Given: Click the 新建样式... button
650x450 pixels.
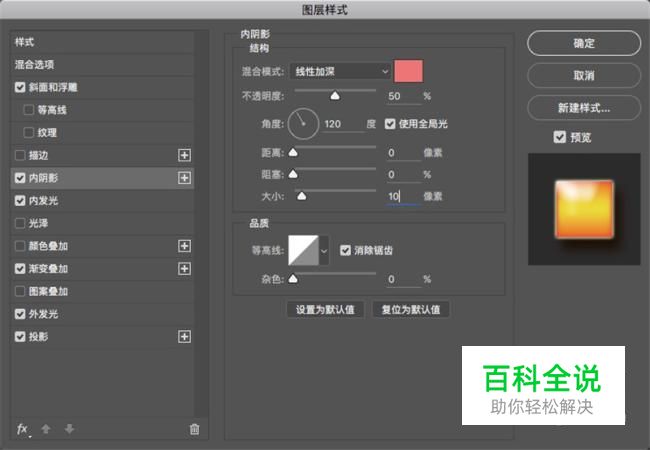Looking at the screenshot, I should (584, 108).
